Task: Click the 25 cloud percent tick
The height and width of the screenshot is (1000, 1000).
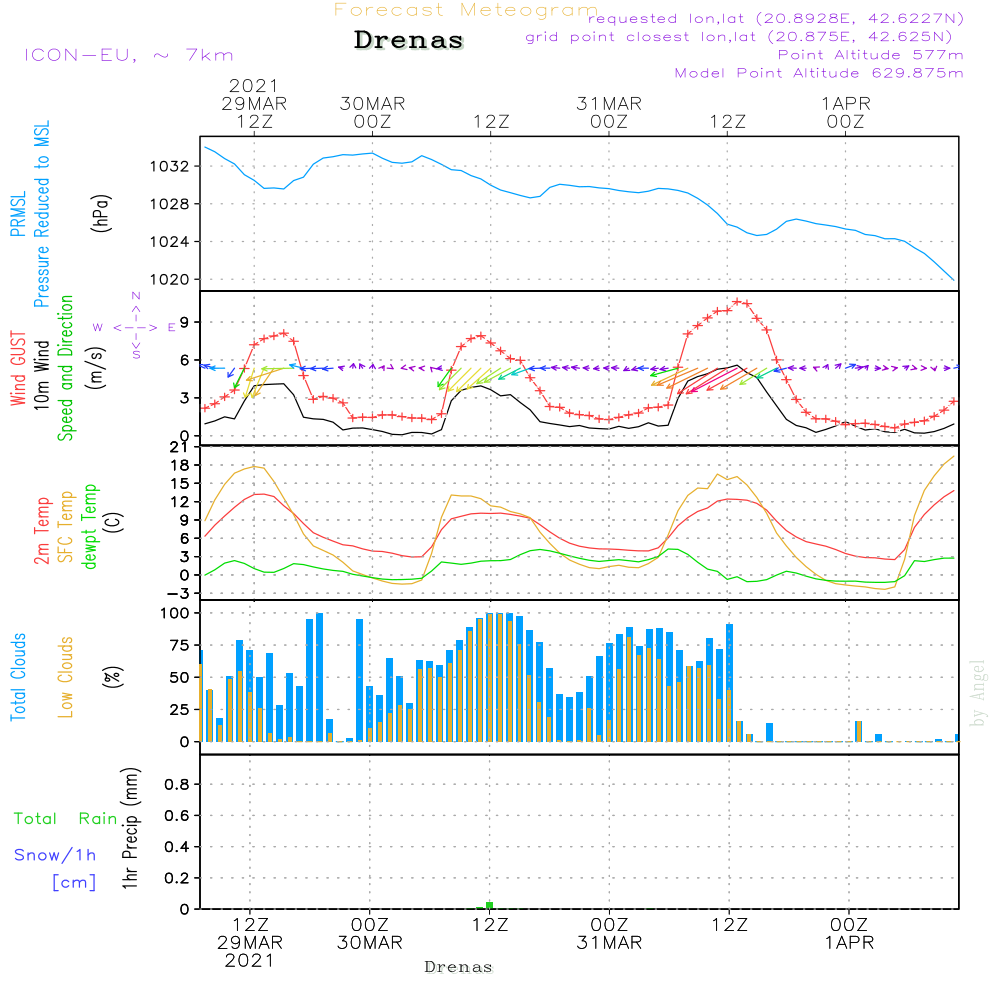Action: tap(180, 709)
